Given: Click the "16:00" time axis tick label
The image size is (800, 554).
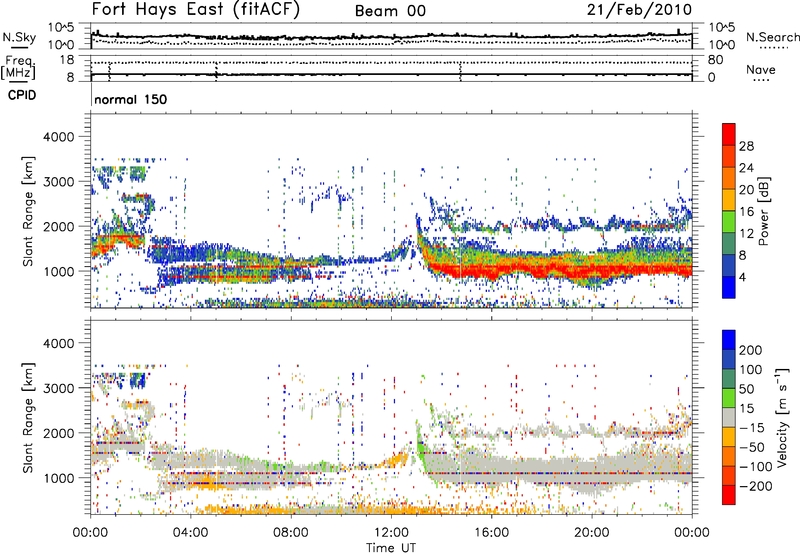Looking at the screenshot, I should coord(491,533).
